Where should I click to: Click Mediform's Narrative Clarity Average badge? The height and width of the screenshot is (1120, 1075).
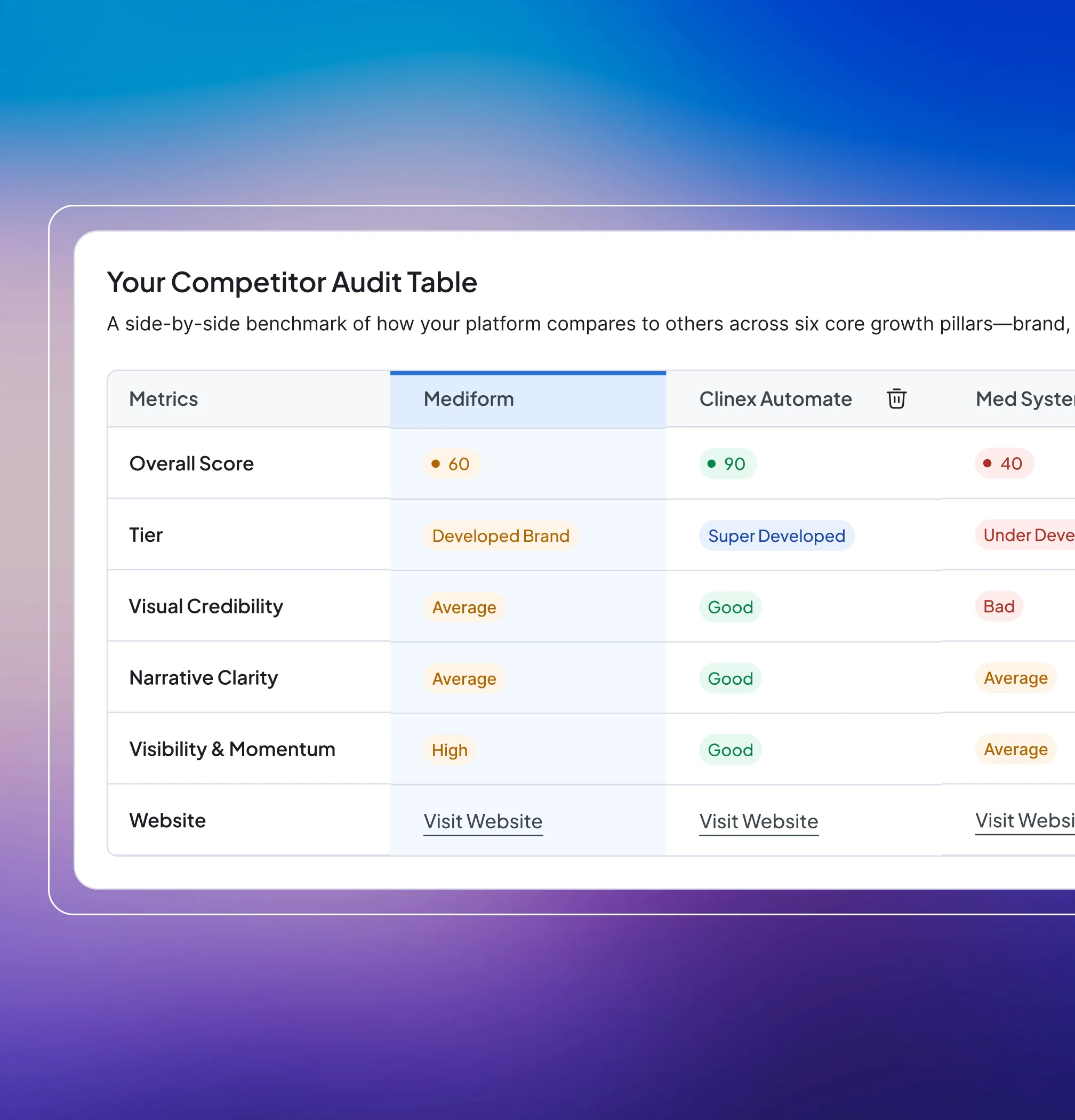pyautogui.click(x=464, y=678)
